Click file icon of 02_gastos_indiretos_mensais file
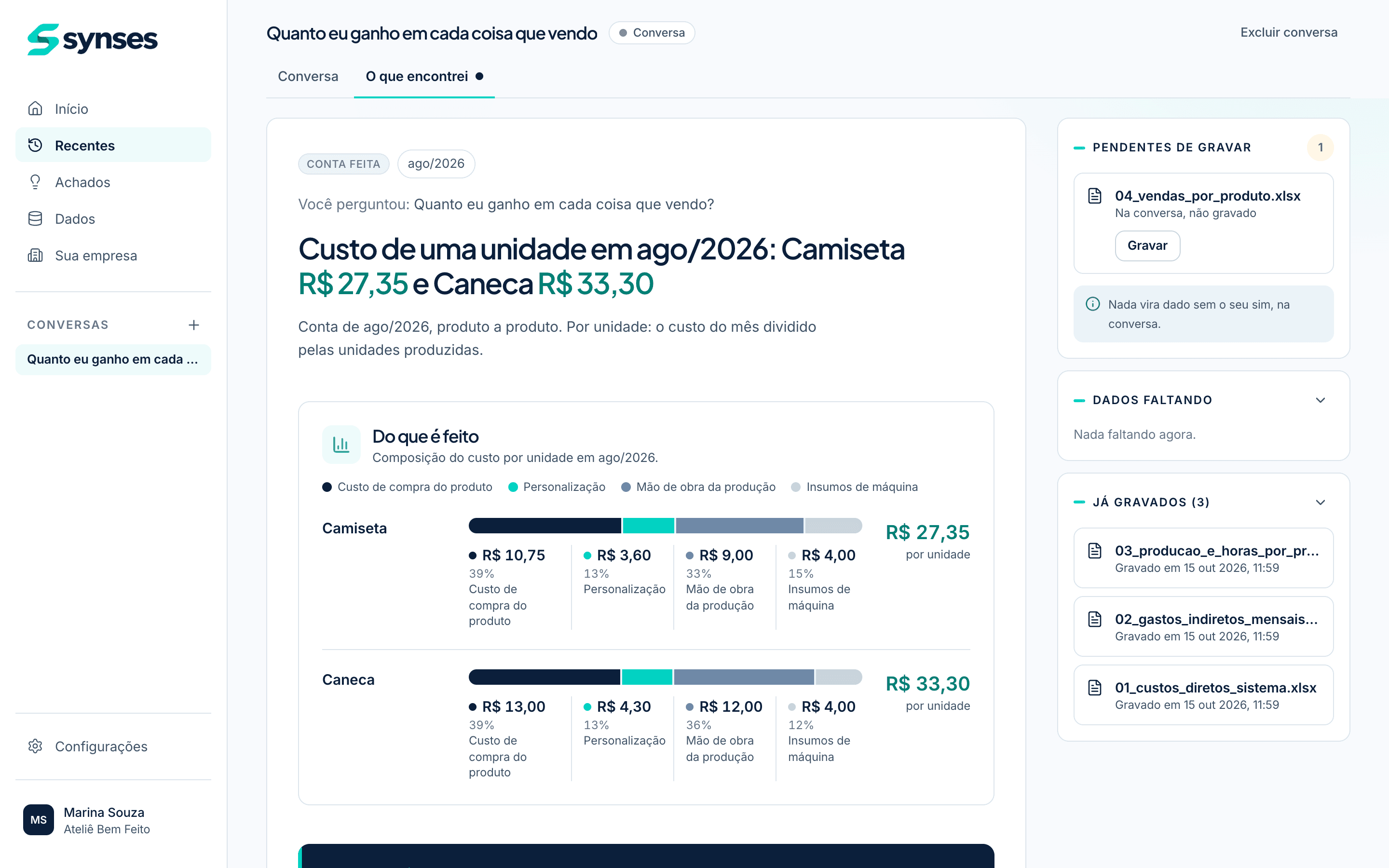Screen dimensions: 1389x868 coord(1094,619)
